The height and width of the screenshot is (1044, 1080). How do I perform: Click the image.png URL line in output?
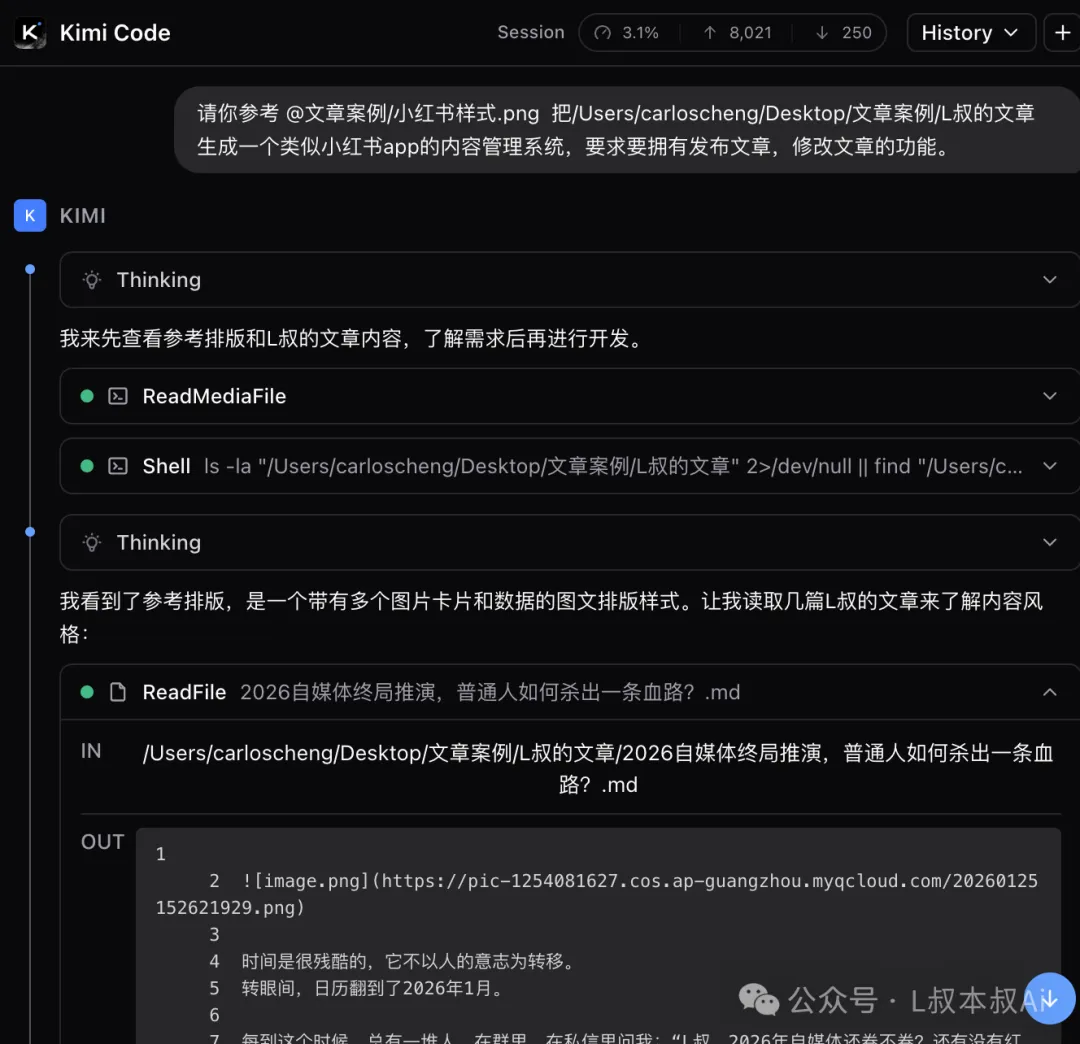click(x=596, y=894)
